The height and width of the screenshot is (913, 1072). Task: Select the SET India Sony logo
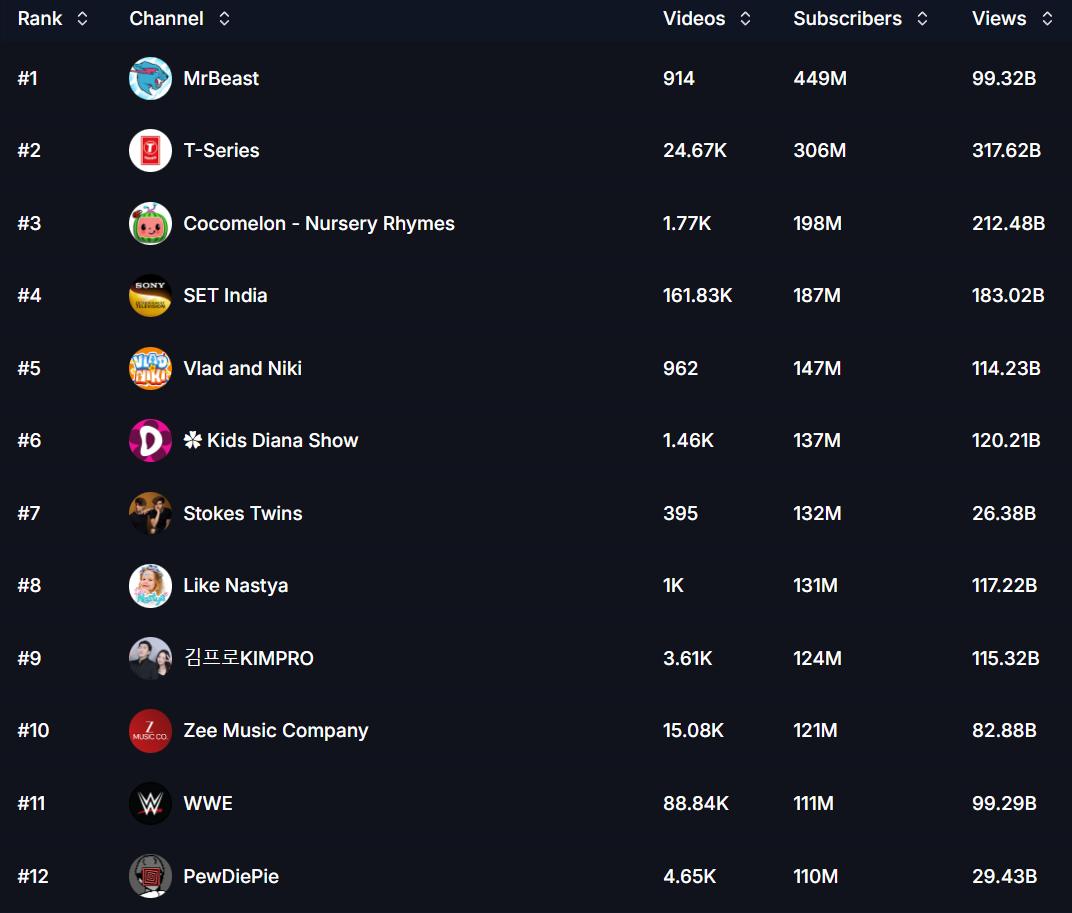(150, 296)
